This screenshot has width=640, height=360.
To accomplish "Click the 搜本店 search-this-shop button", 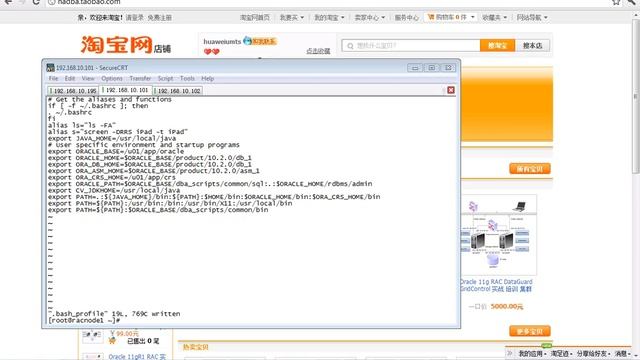I will (532, 45).
